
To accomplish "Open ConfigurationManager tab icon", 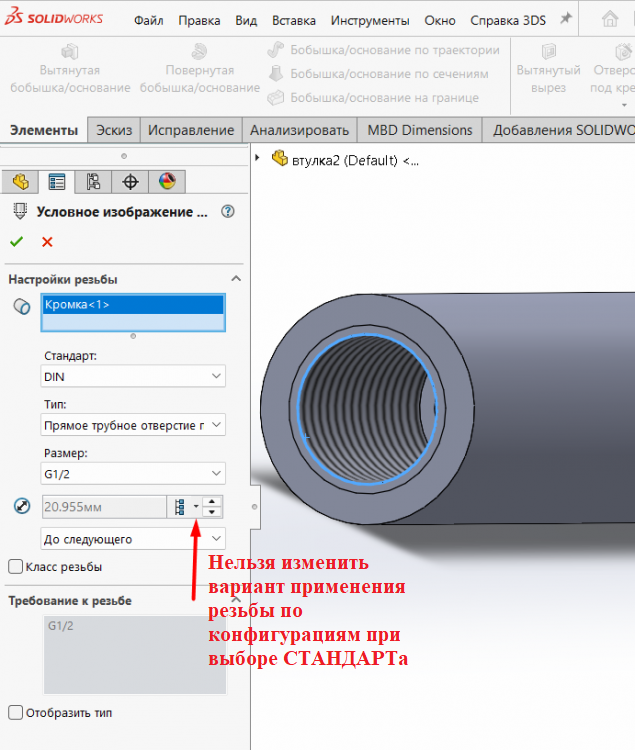I will coord(93,182).
